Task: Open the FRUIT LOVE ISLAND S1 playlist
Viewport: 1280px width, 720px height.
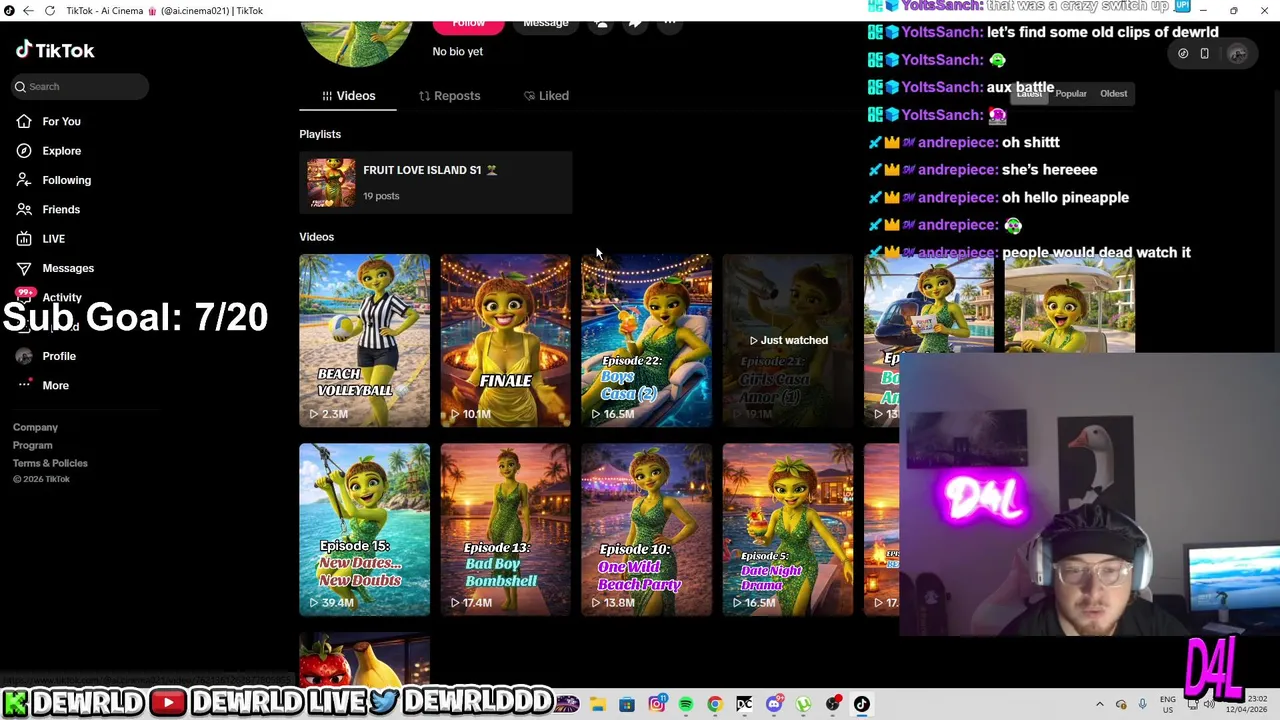Action: pyautogui.click(x=435, y=182)
